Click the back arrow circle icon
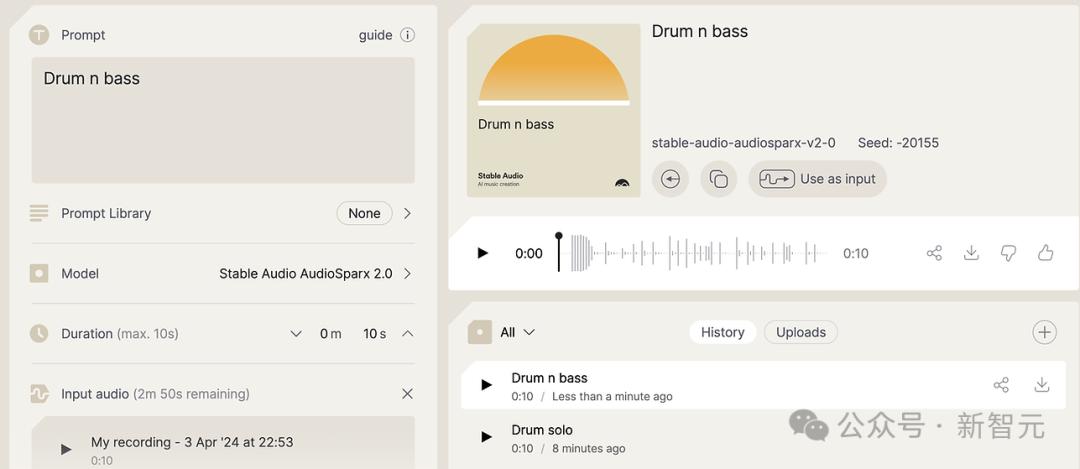The image size is (1080, 469). tap(670, 179)
